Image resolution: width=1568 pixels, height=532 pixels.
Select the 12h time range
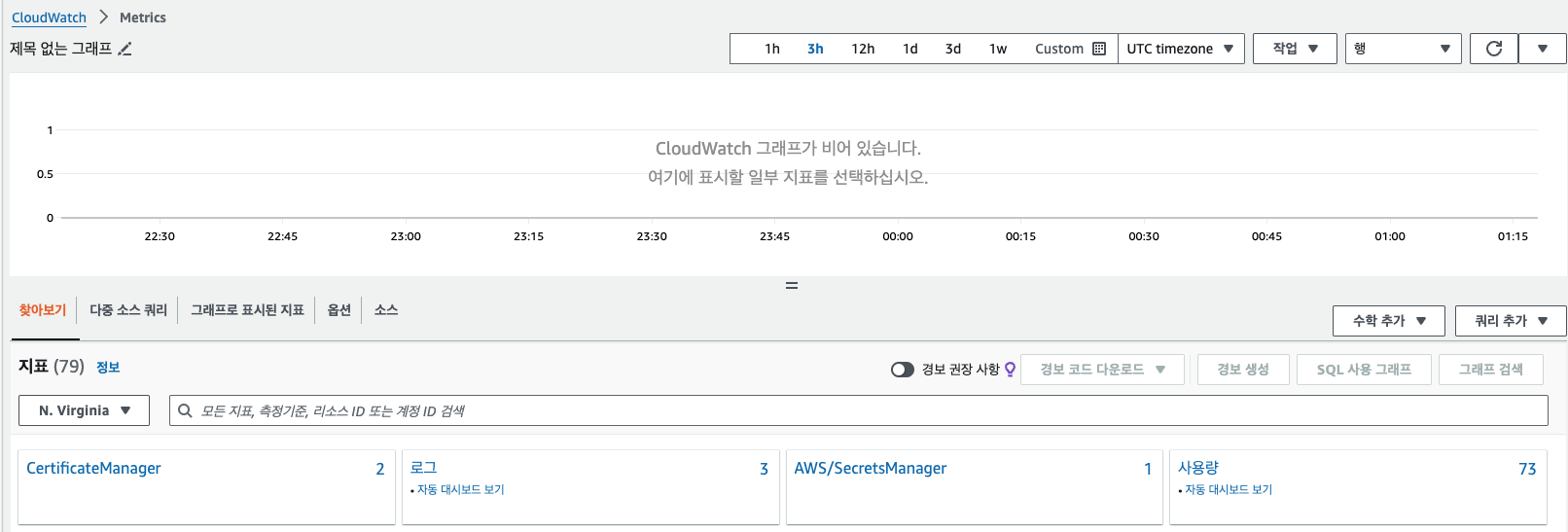863,49
